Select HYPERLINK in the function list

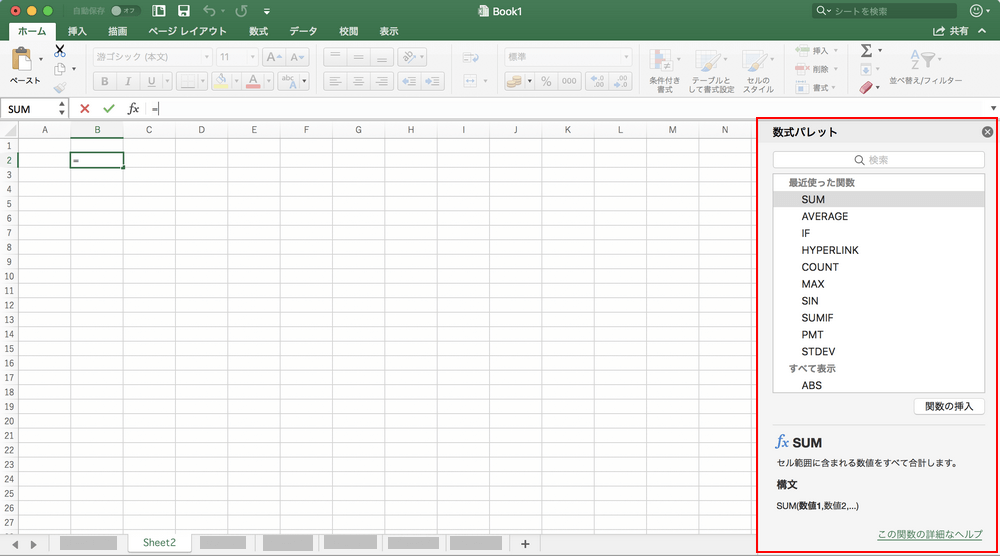tap(879, 250)
